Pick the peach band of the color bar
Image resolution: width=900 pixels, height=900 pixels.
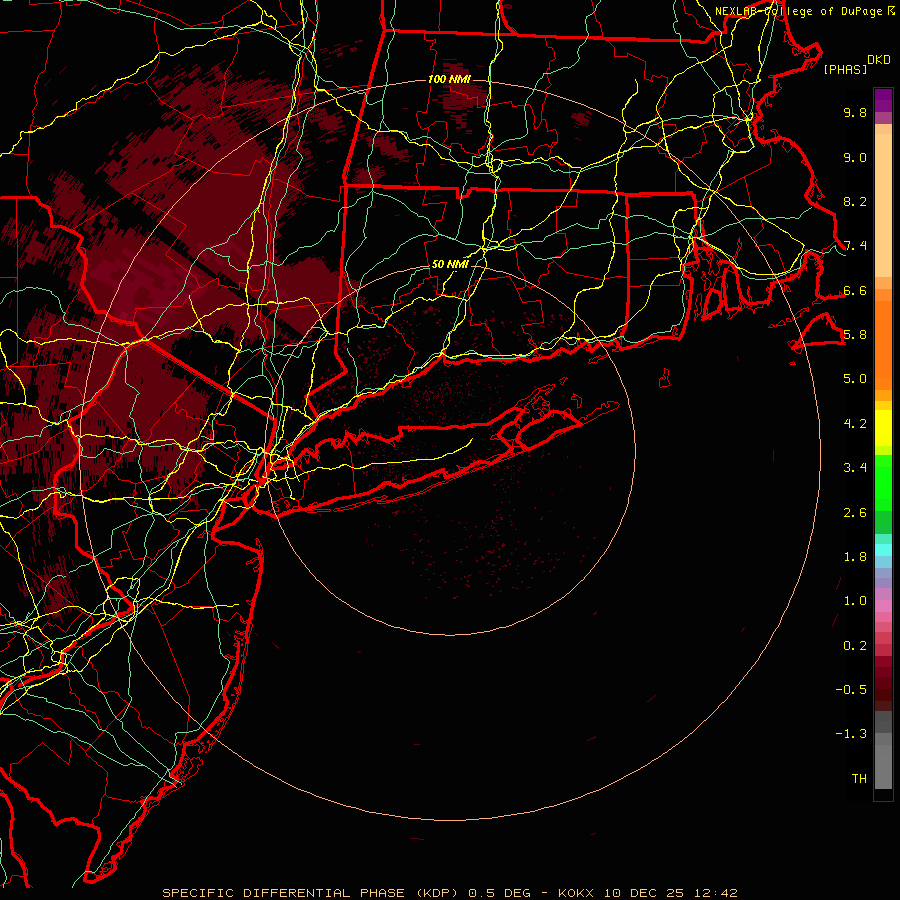tap(883, 205)
